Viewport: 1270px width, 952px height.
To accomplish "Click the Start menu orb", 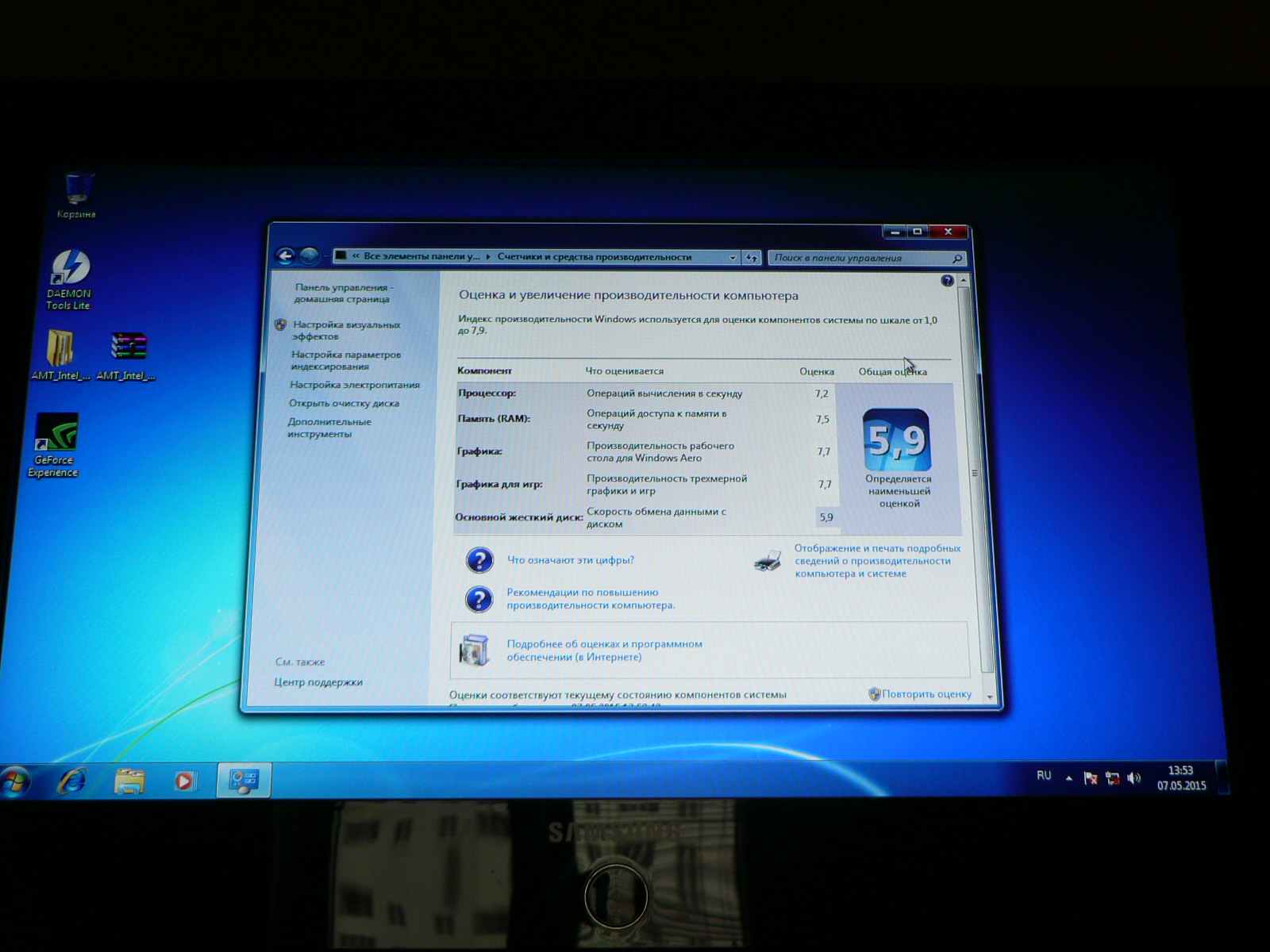I will (15, 782).
